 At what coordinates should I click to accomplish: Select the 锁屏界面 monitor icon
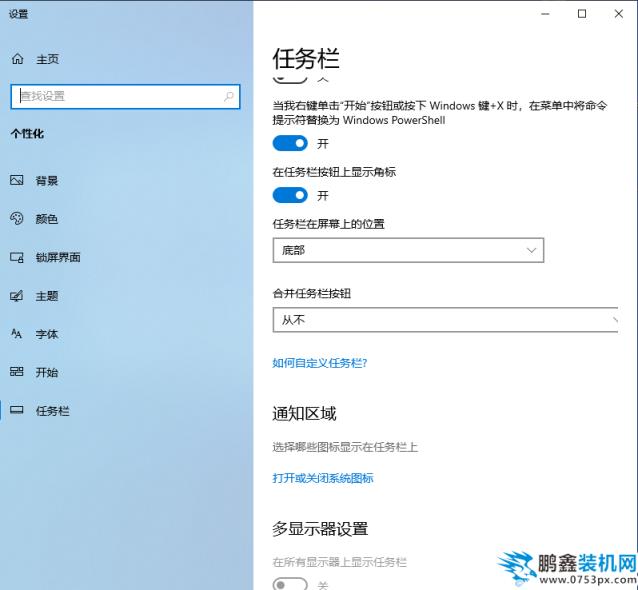[x=17, y=257]
